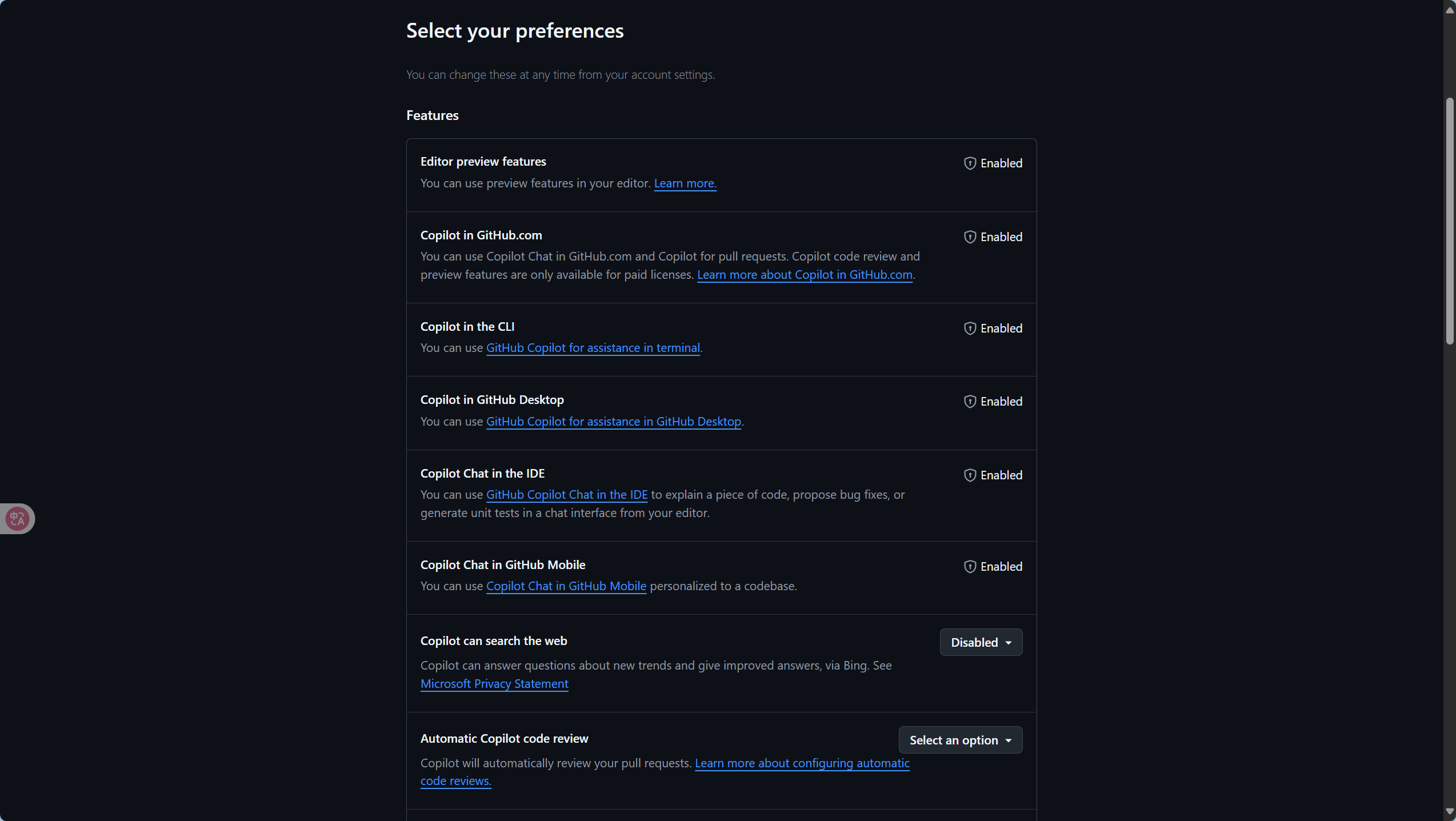Image resolution: width=1456 pixels, height=821 pixels.
Task: Click the Copilot Chat in GitHub Mobile title
Action: (503, 565)
